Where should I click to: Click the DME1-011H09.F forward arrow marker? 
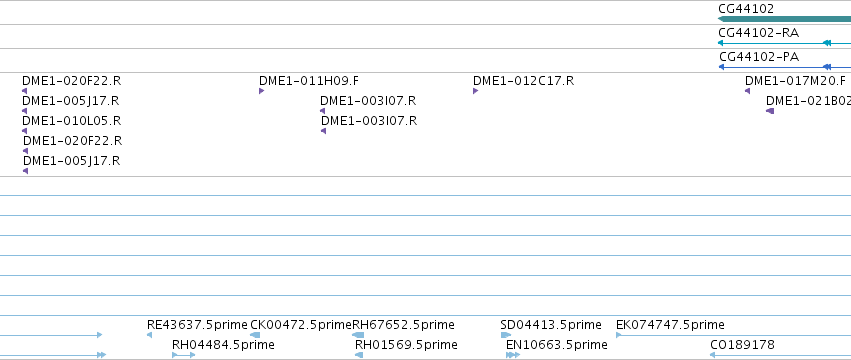261,91
